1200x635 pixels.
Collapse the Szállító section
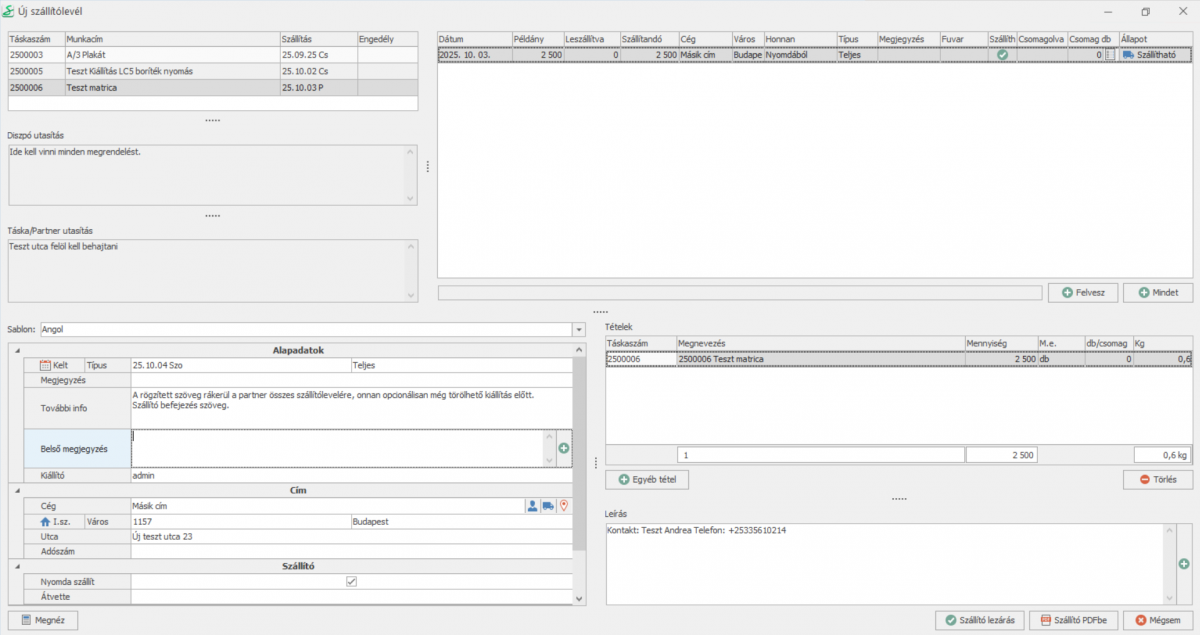pyautogui.click(x=15, y=566)
